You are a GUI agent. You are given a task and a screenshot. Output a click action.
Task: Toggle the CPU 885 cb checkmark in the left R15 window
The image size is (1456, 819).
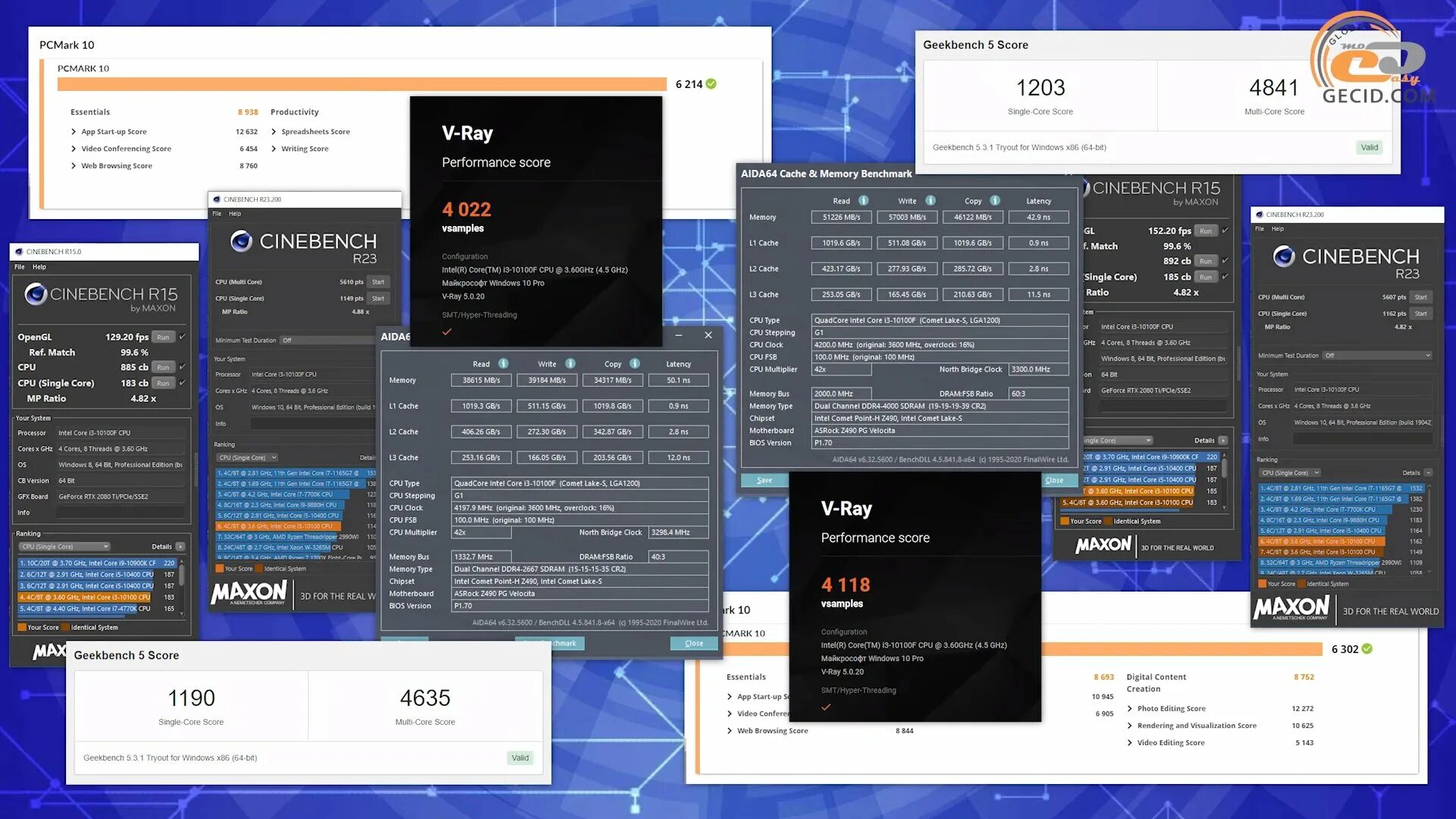click(x=183, y=367)
